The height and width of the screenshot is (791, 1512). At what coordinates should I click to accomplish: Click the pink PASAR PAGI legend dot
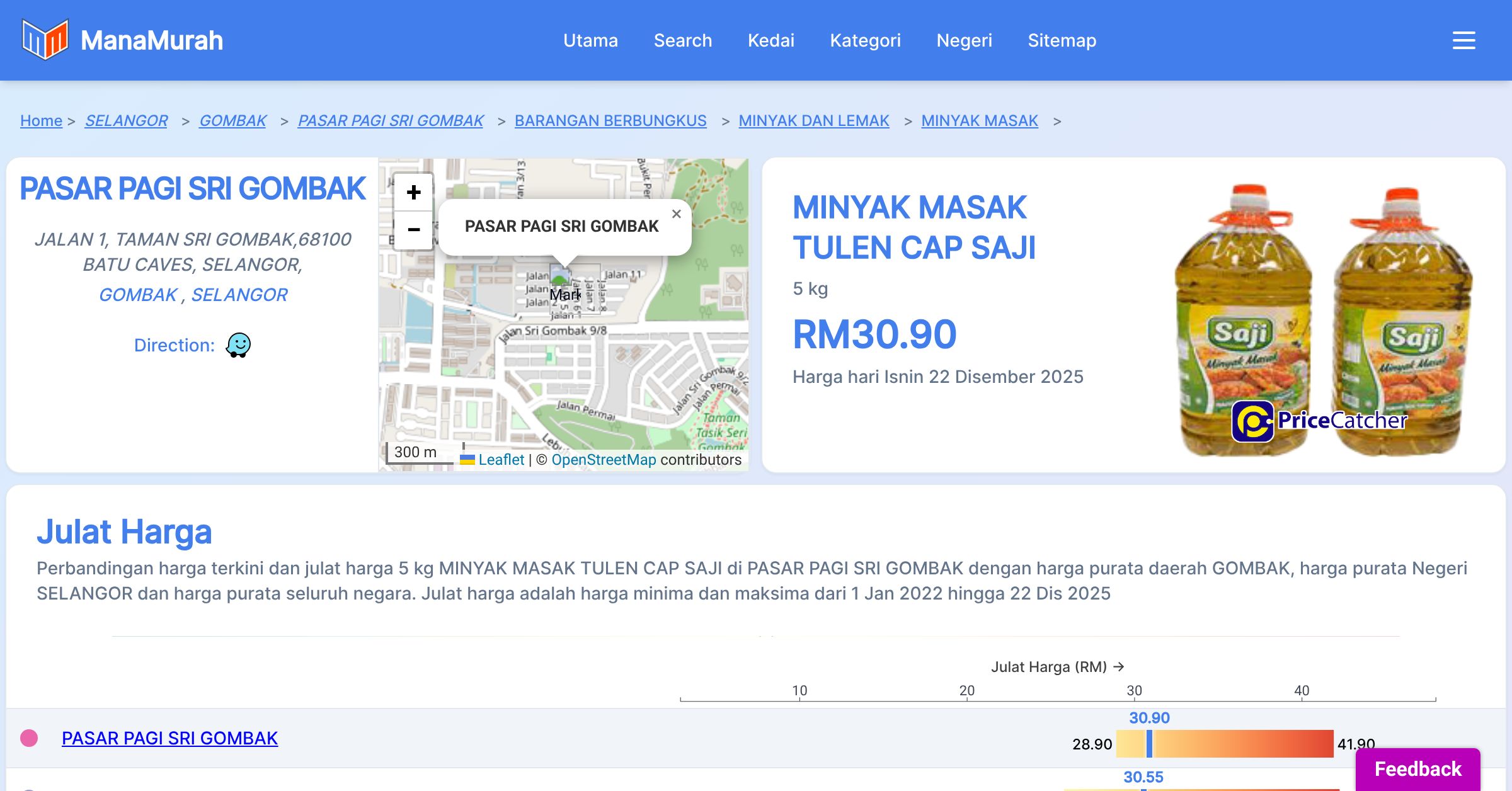[x=29, y=738]
